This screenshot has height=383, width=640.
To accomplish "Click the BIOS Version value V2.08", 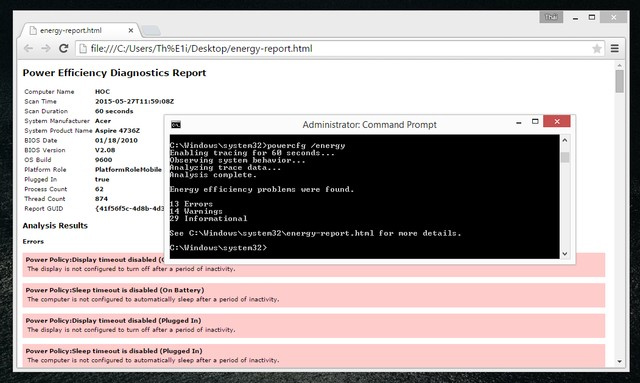I will tap(105, 150).
